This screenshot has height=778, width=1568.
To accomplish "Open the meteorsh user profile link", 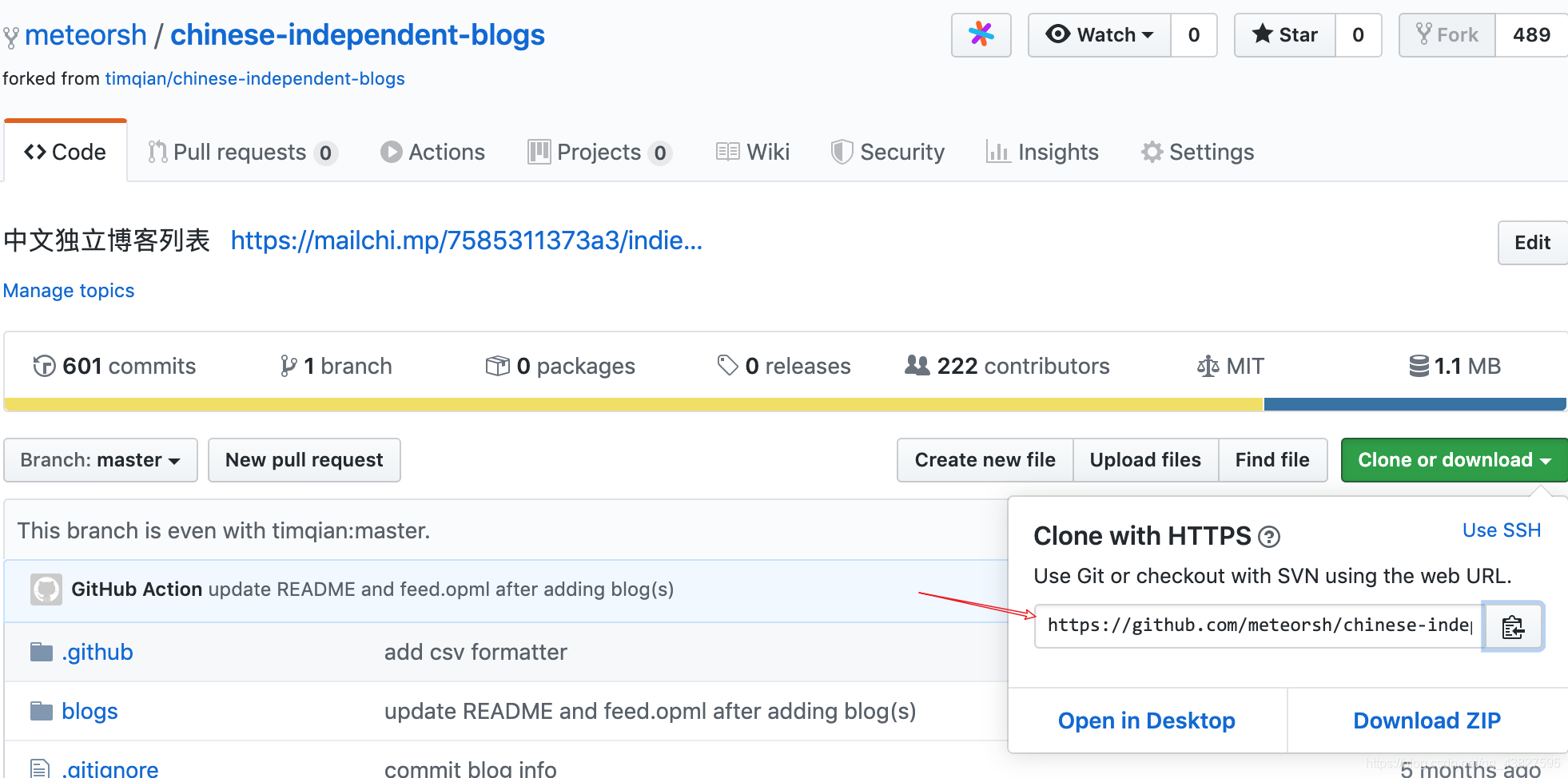I will tap(86, 35).
